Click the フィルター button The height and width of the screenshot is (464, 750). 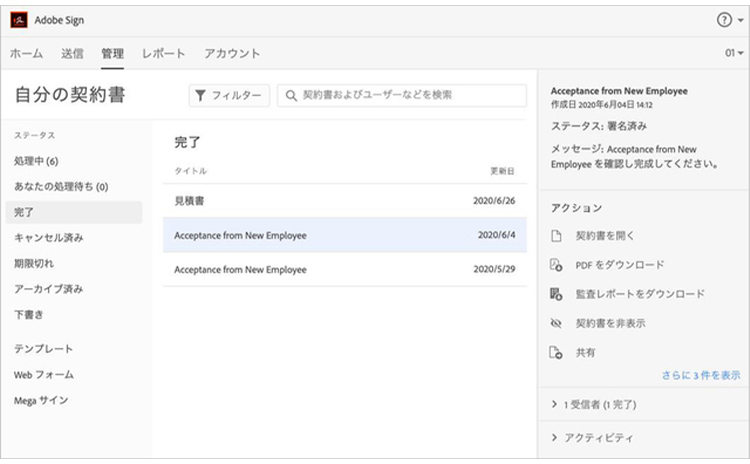229,96
